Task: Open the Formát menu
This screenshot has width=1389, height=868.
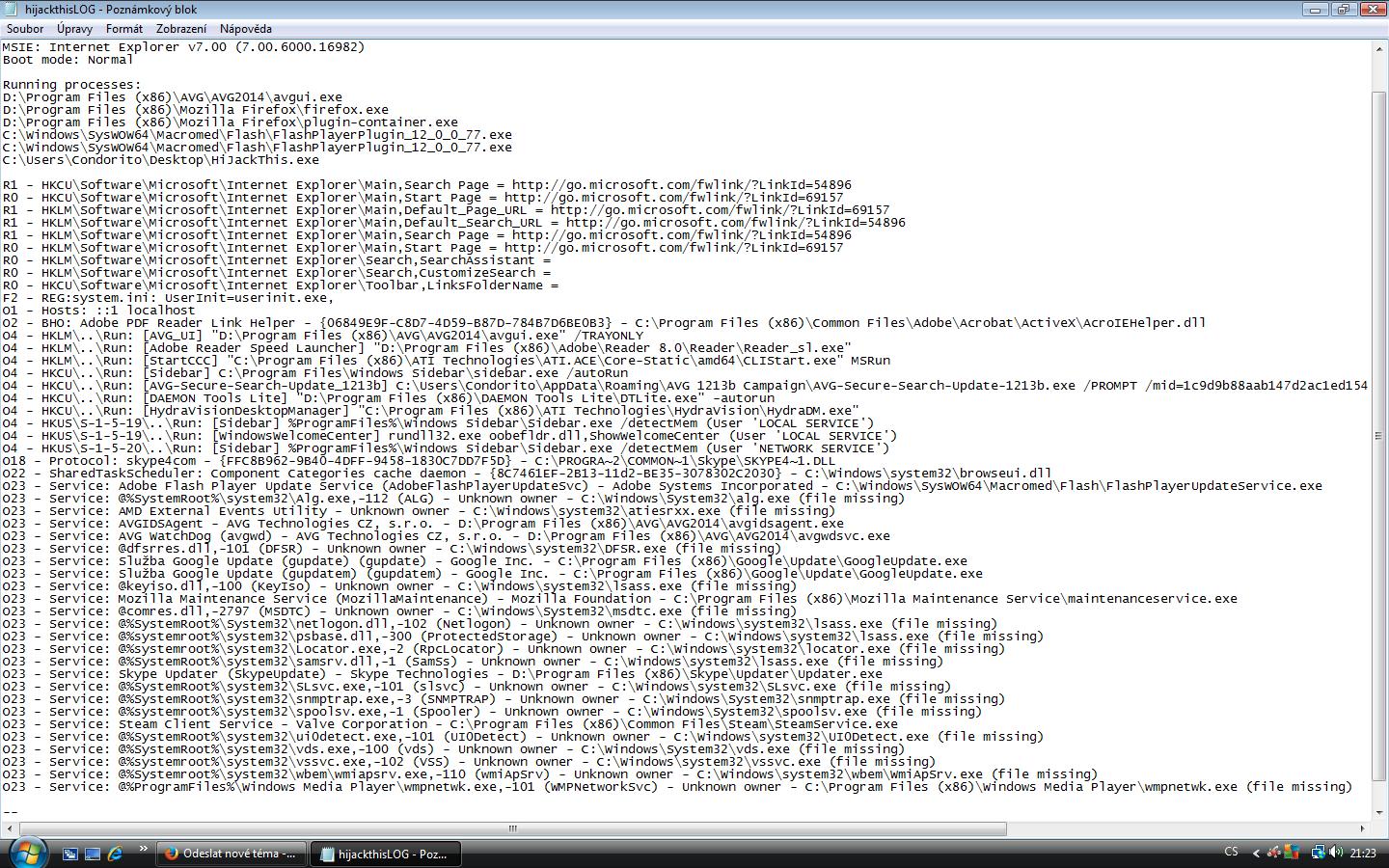Action: point(124,29)
